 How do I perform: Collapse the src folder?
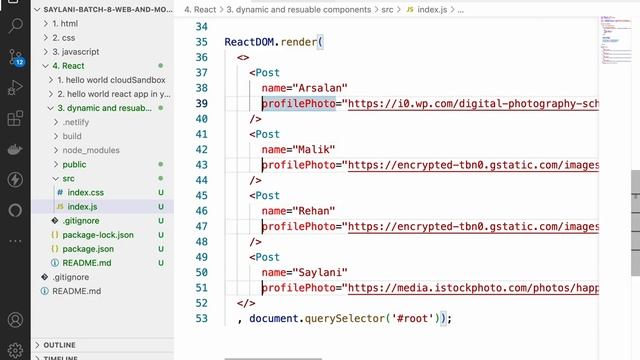pyautogui.click(x=102, y=178)
